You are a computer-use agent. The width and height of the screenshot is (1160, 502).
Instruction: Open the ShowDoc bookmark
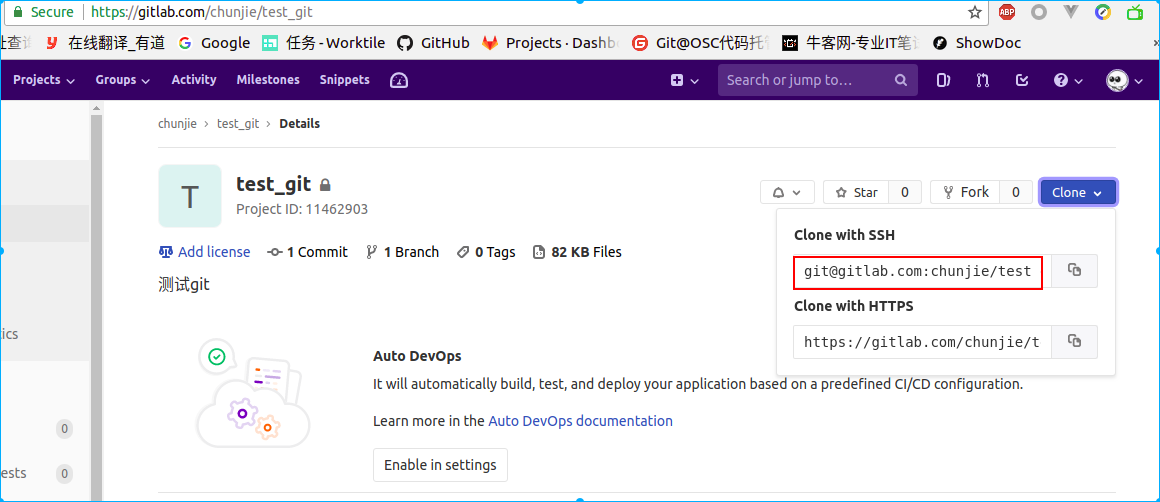tap(977, 43)
